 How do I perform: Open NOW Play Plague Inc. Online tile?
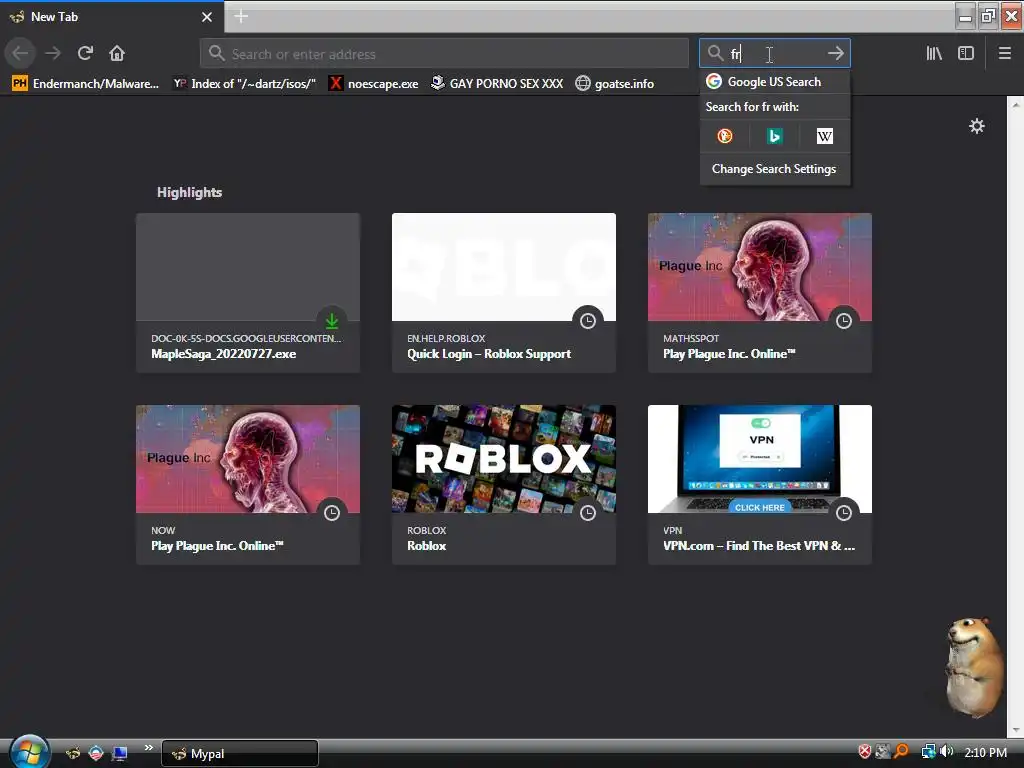click(x=248, y=485)
